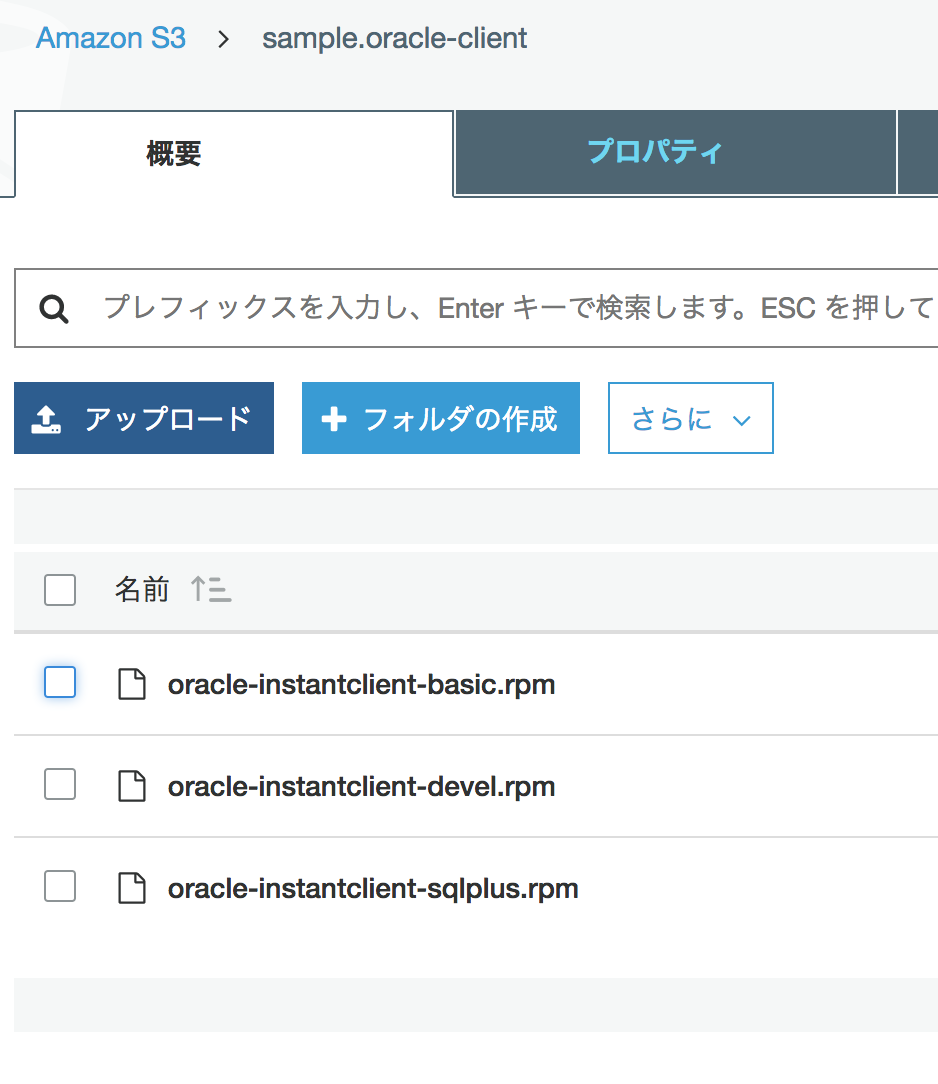The width and height of the screenshot is (938, 1084).
Task: Check the oracle-instantclient-basic.rpm checkbox
Action: pos(60,682)
